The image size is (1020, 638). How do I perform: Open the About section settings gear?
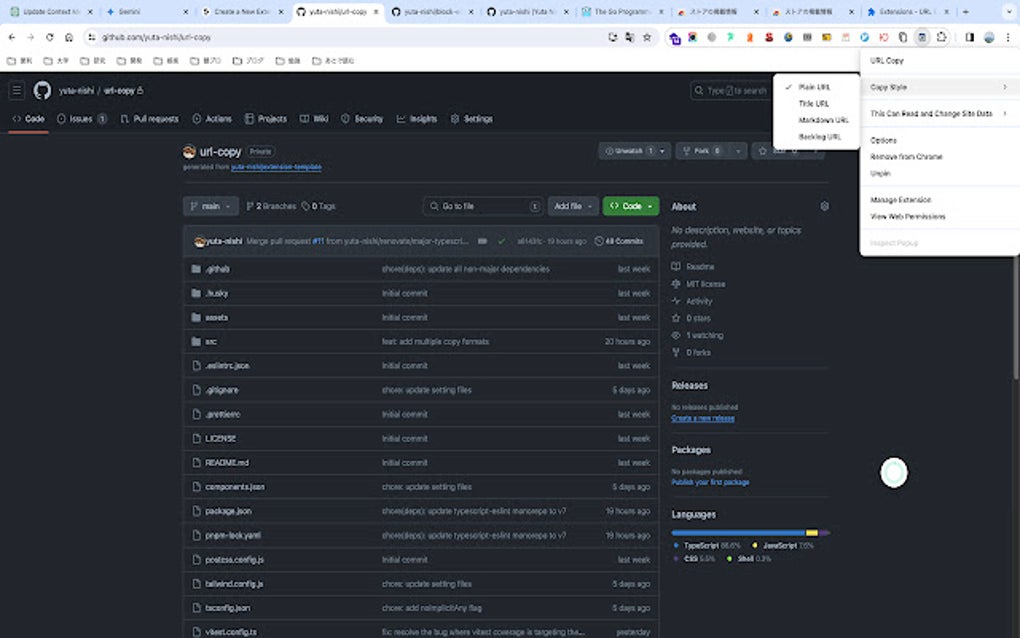point(824,206)
